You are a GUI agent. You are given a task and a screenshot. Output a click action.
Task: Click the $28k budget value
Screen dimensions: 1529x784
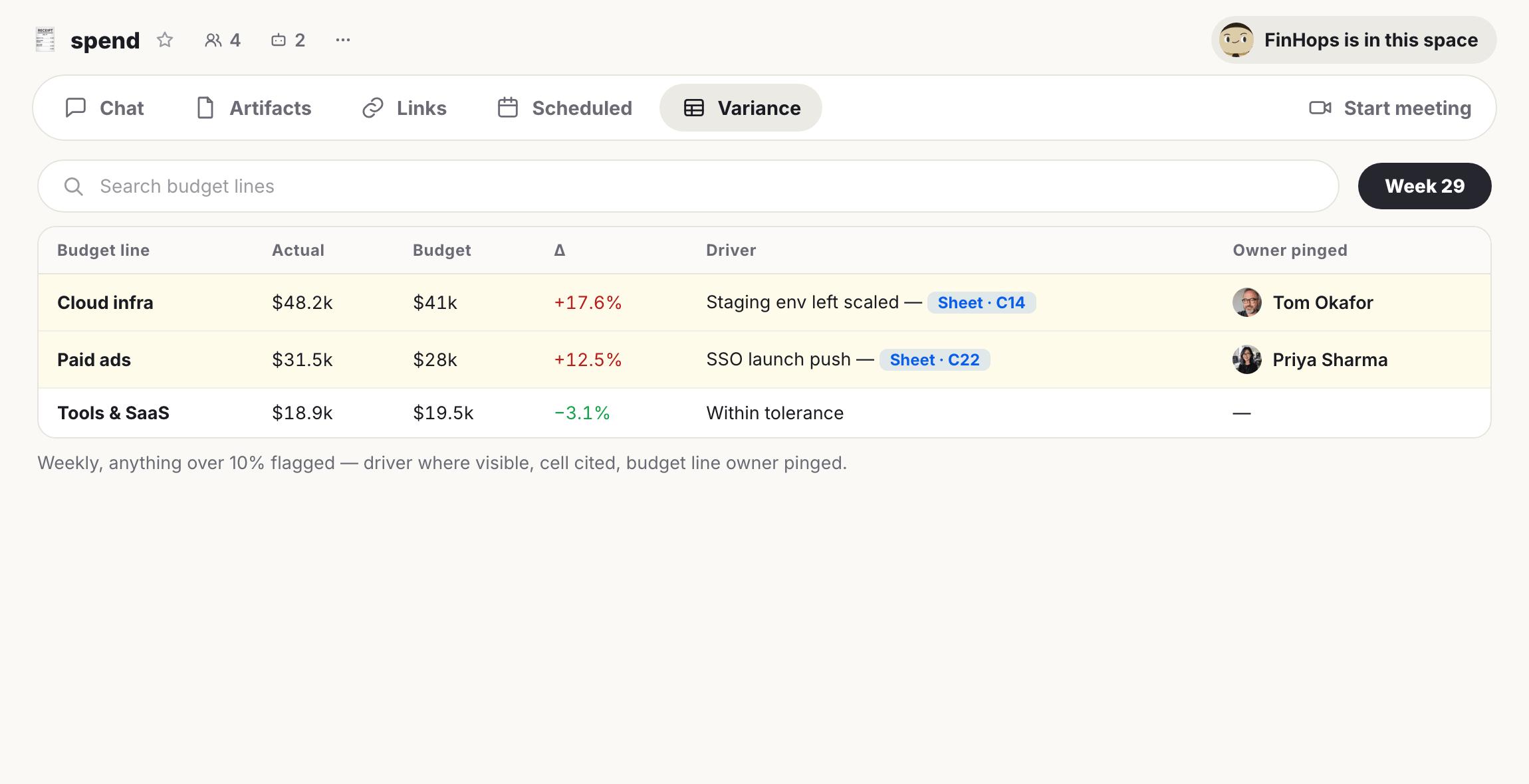(x=435, y=360)
